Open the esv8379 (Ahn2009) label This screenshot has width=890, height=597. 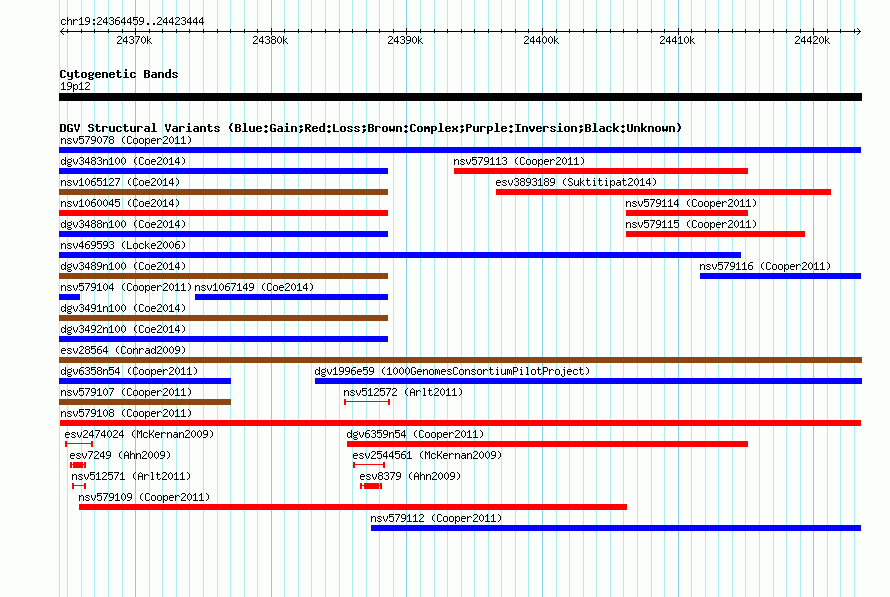410,476
